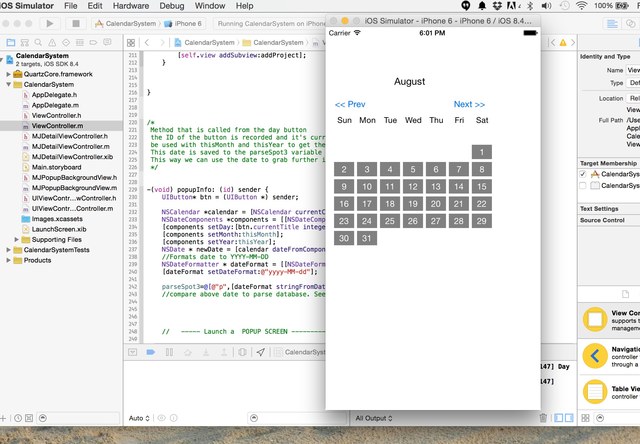Open the Issue navigator warning icon

(x=52, y=42)
